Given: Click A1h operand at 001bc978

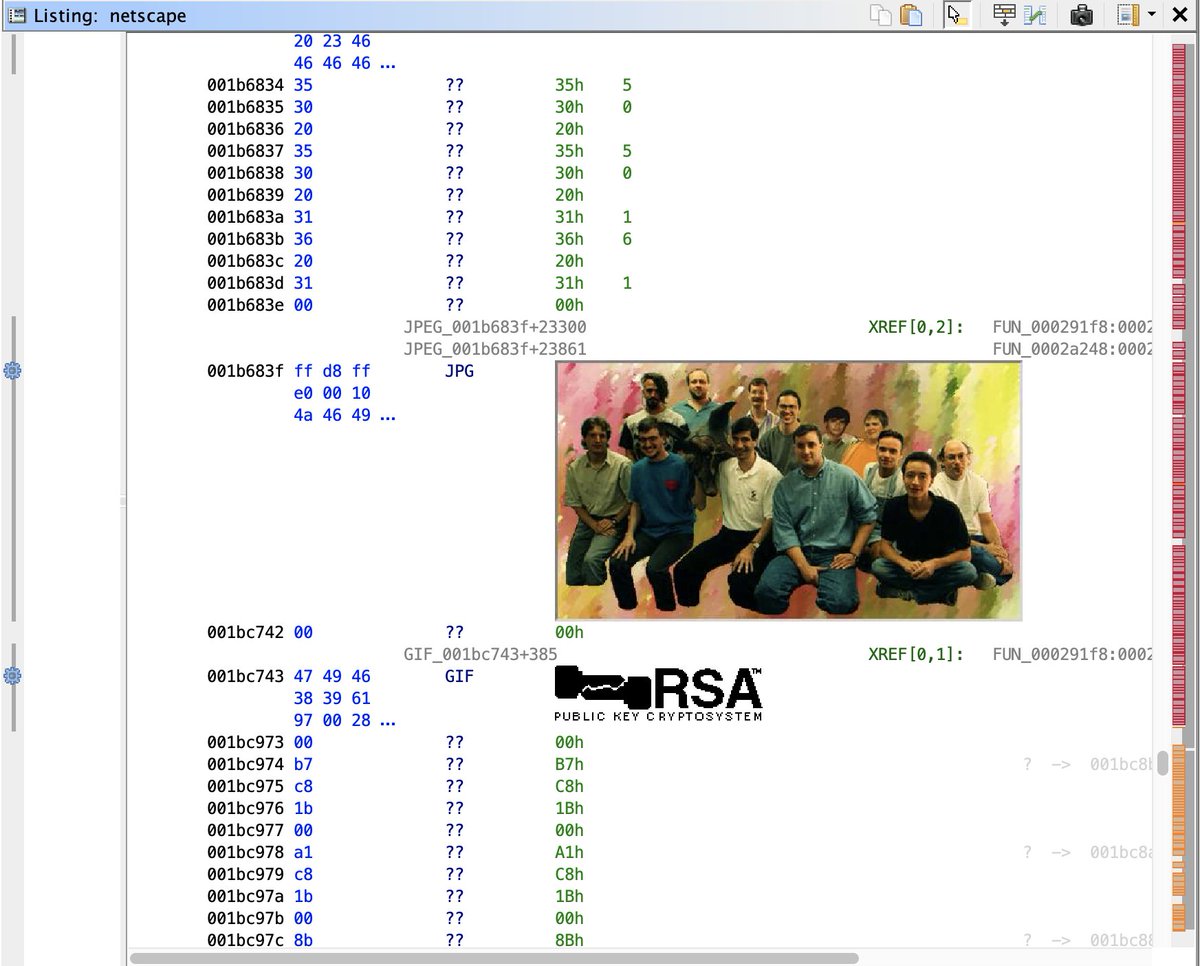Looking at the screenshot, I should [x=569, y=853].
